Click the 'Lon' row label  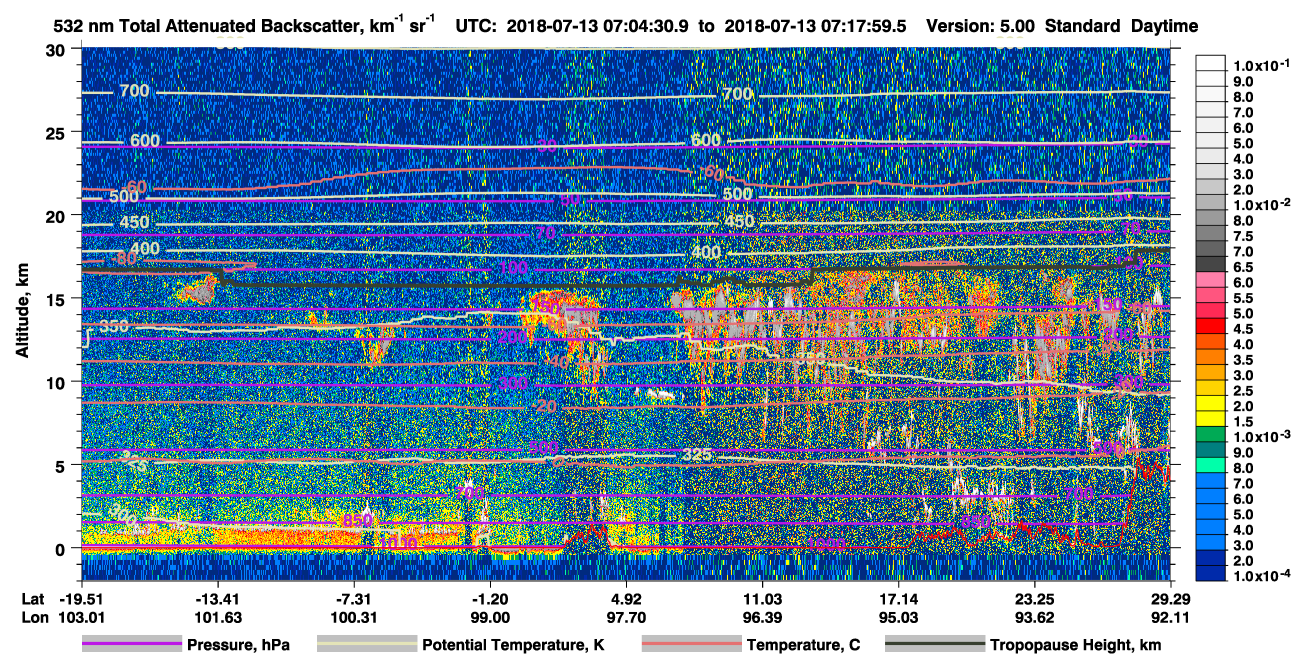pyautogui.click(x=35, y=618)
